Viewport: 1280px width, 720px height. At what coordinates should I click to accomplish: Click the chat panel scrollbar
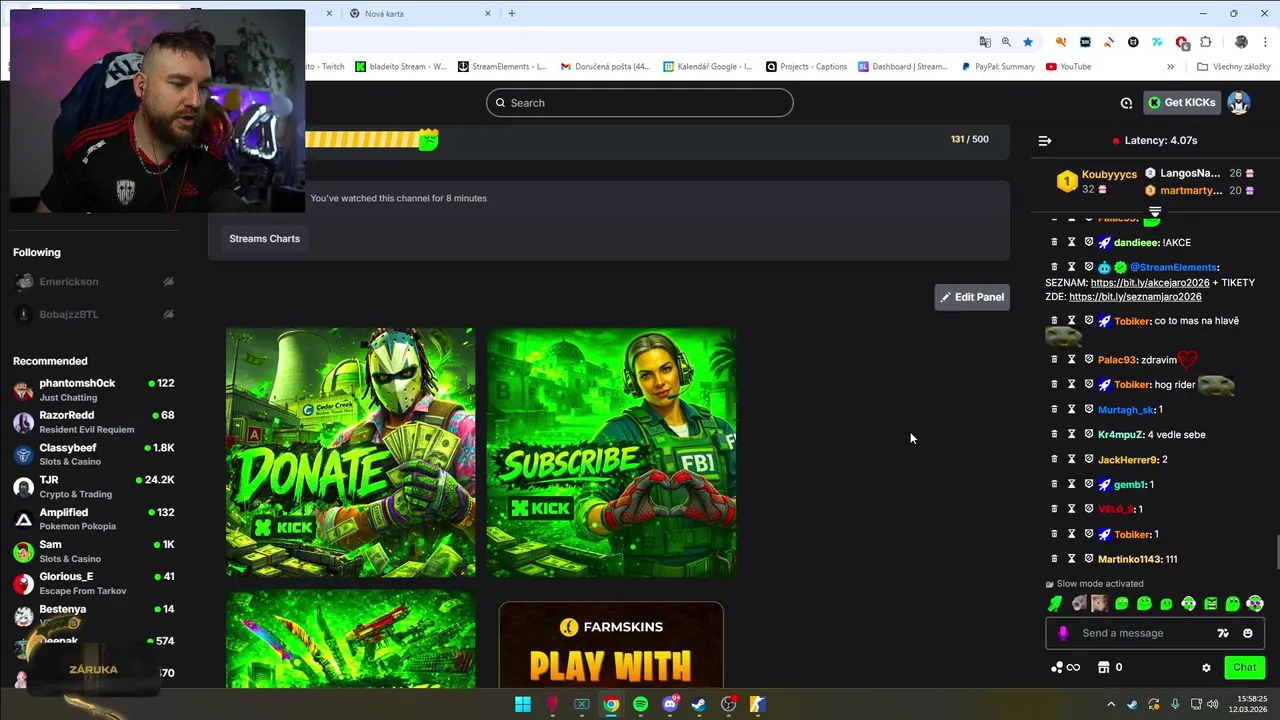[x=1276, y=550]
